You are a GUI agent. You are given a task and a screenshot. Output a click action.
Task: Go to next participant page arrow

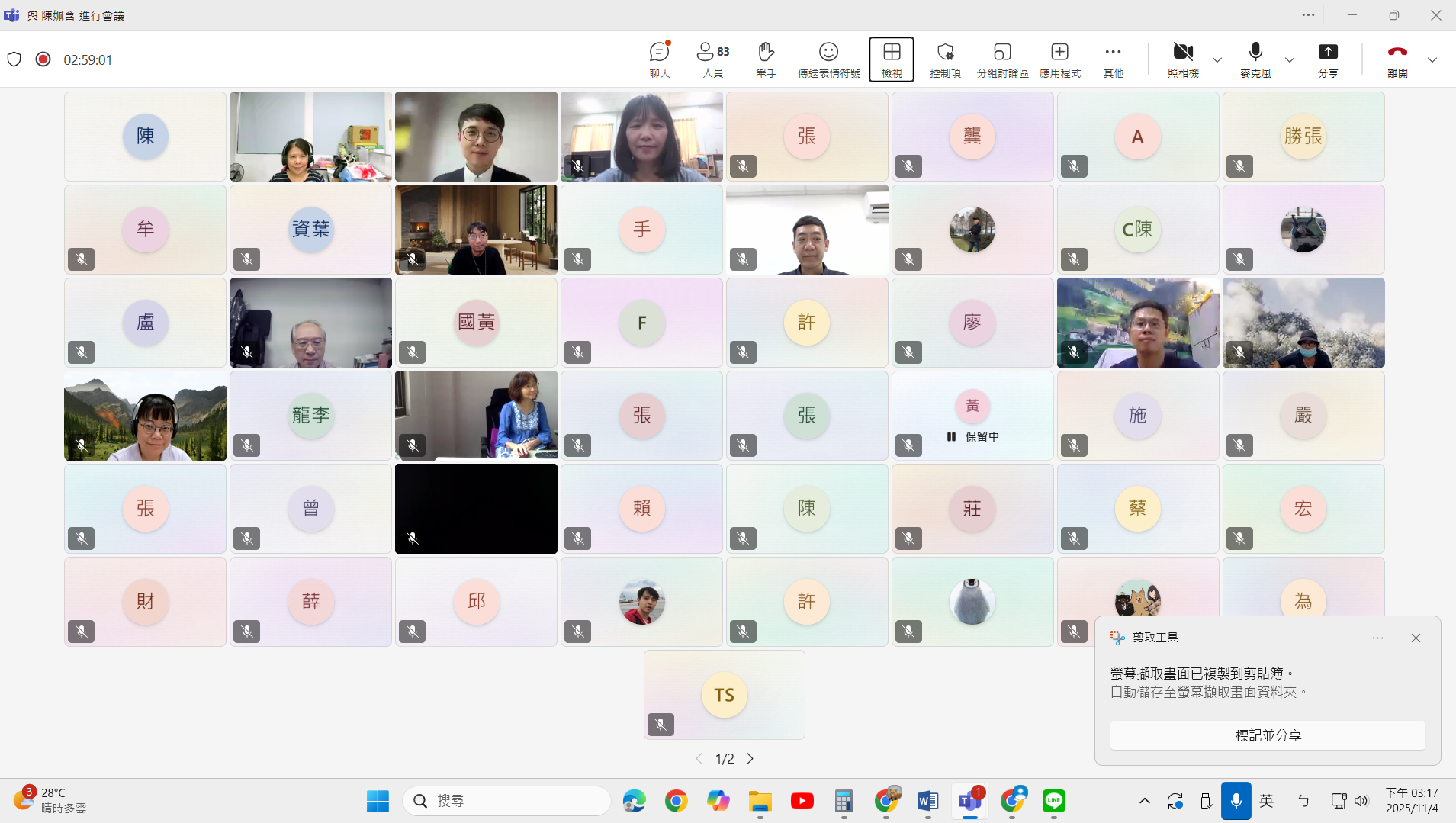tap(750, 758)
